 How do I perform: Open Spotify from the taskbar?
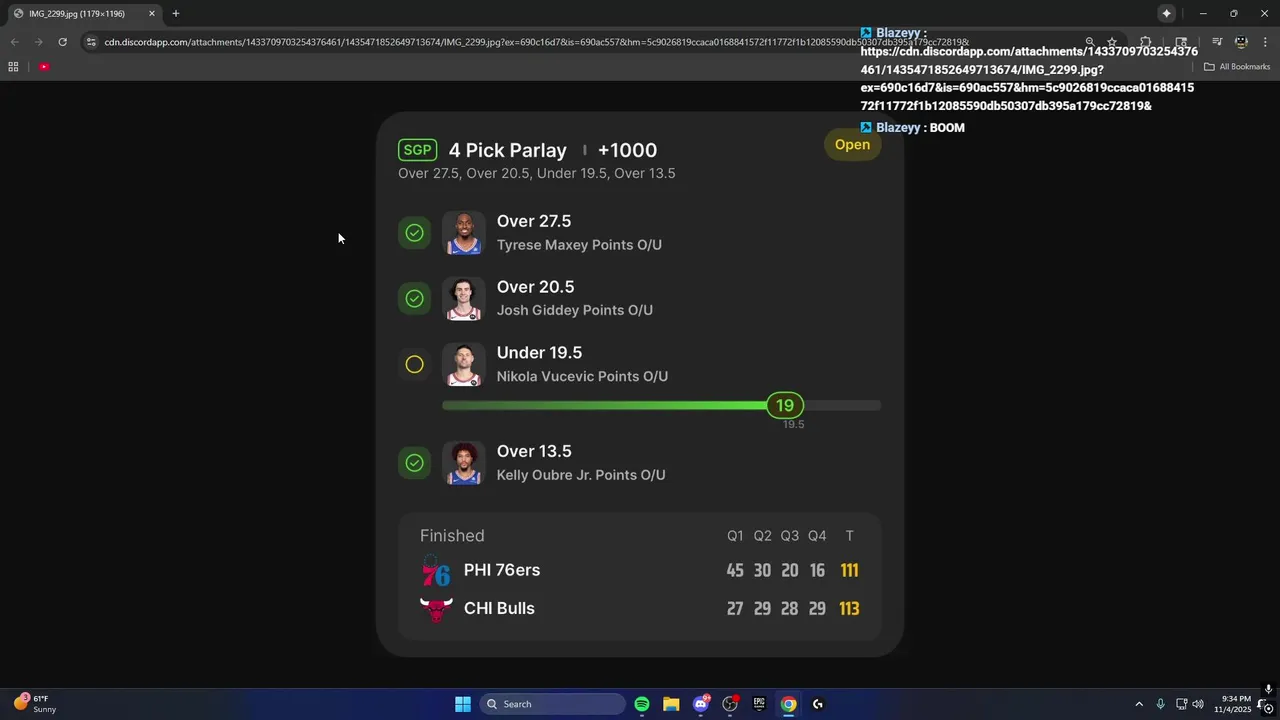642,704
